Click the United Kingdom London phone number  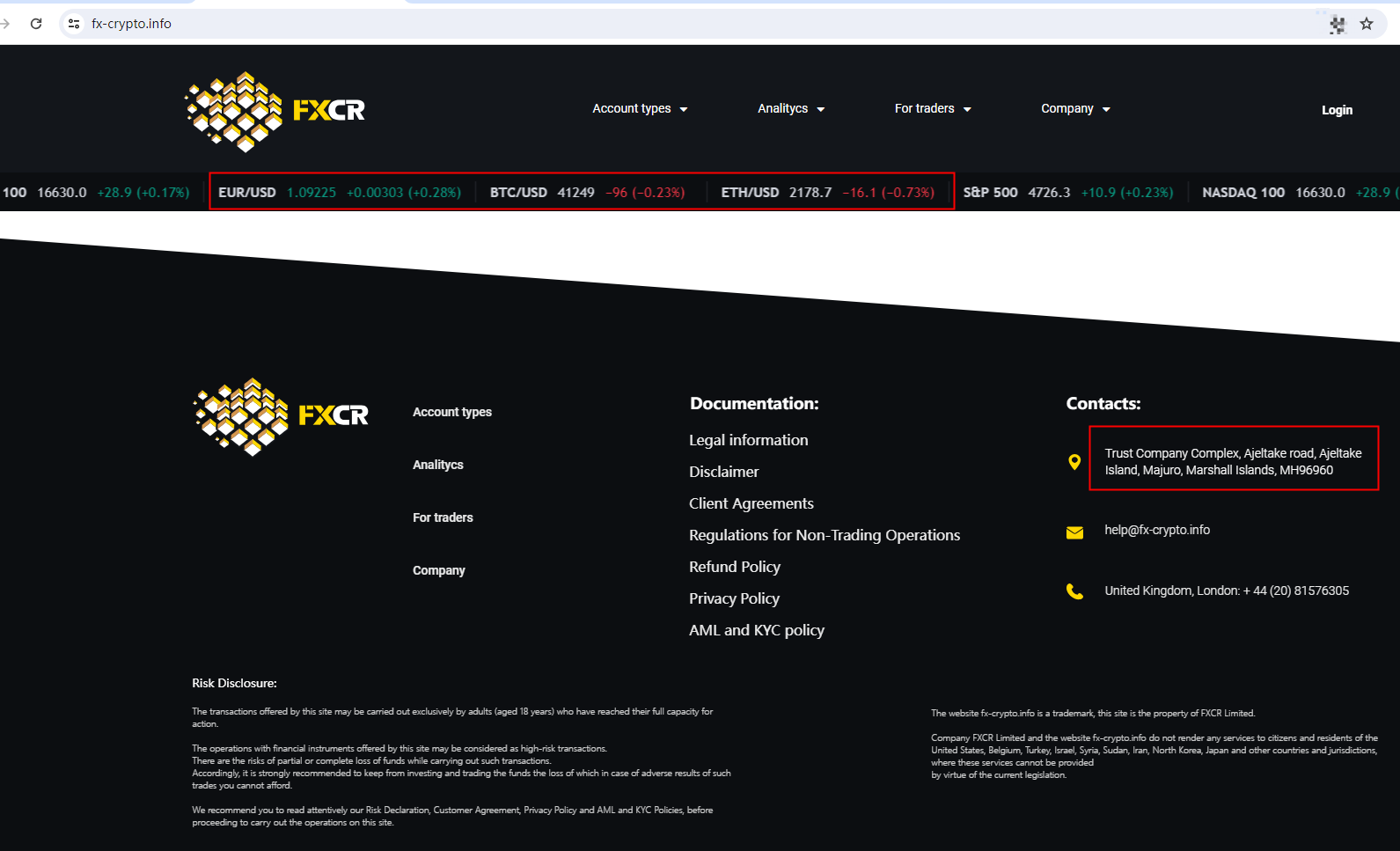[1227, 591]
